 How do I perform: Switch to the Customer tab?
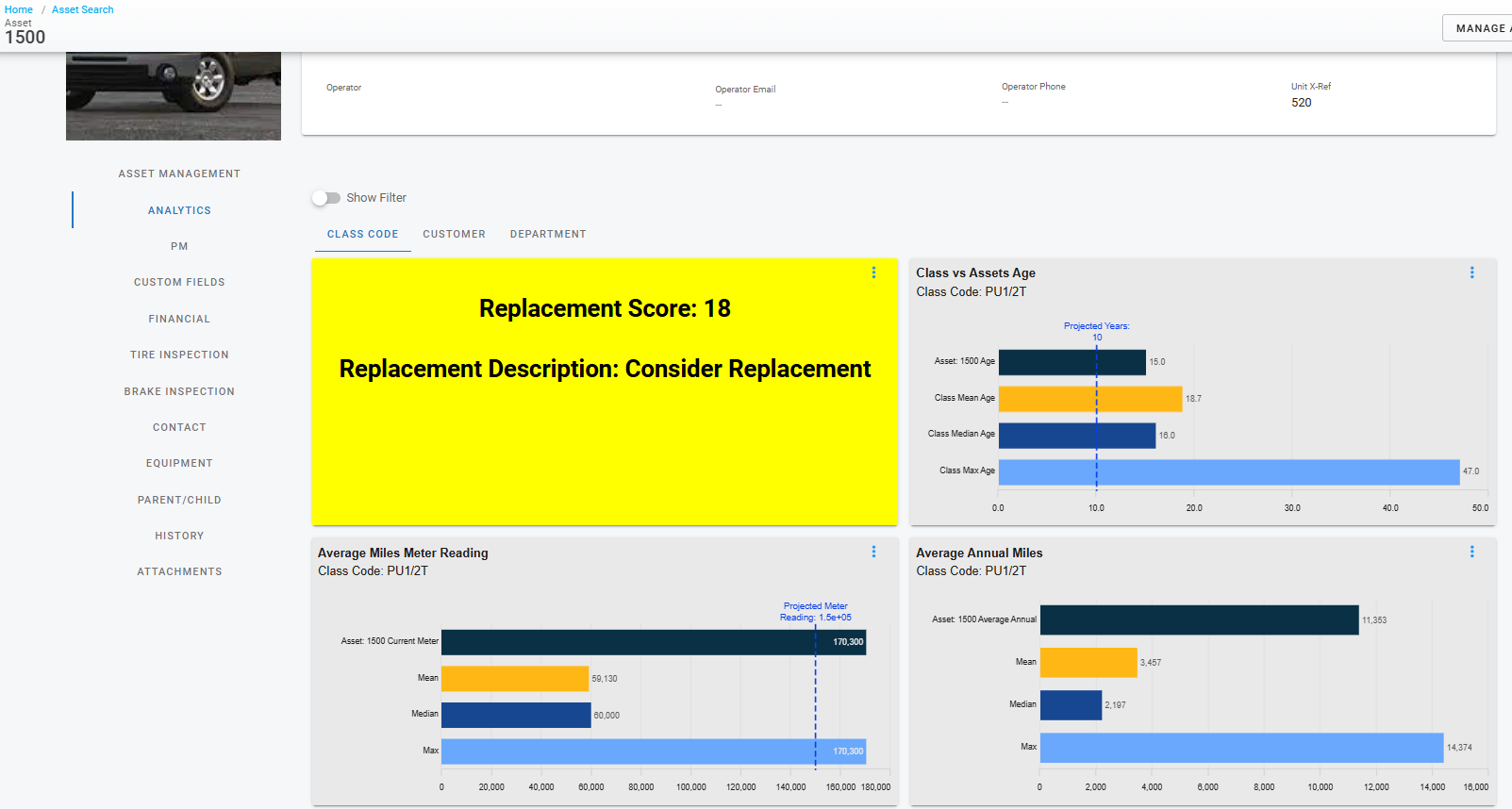(x=454, y=234)
